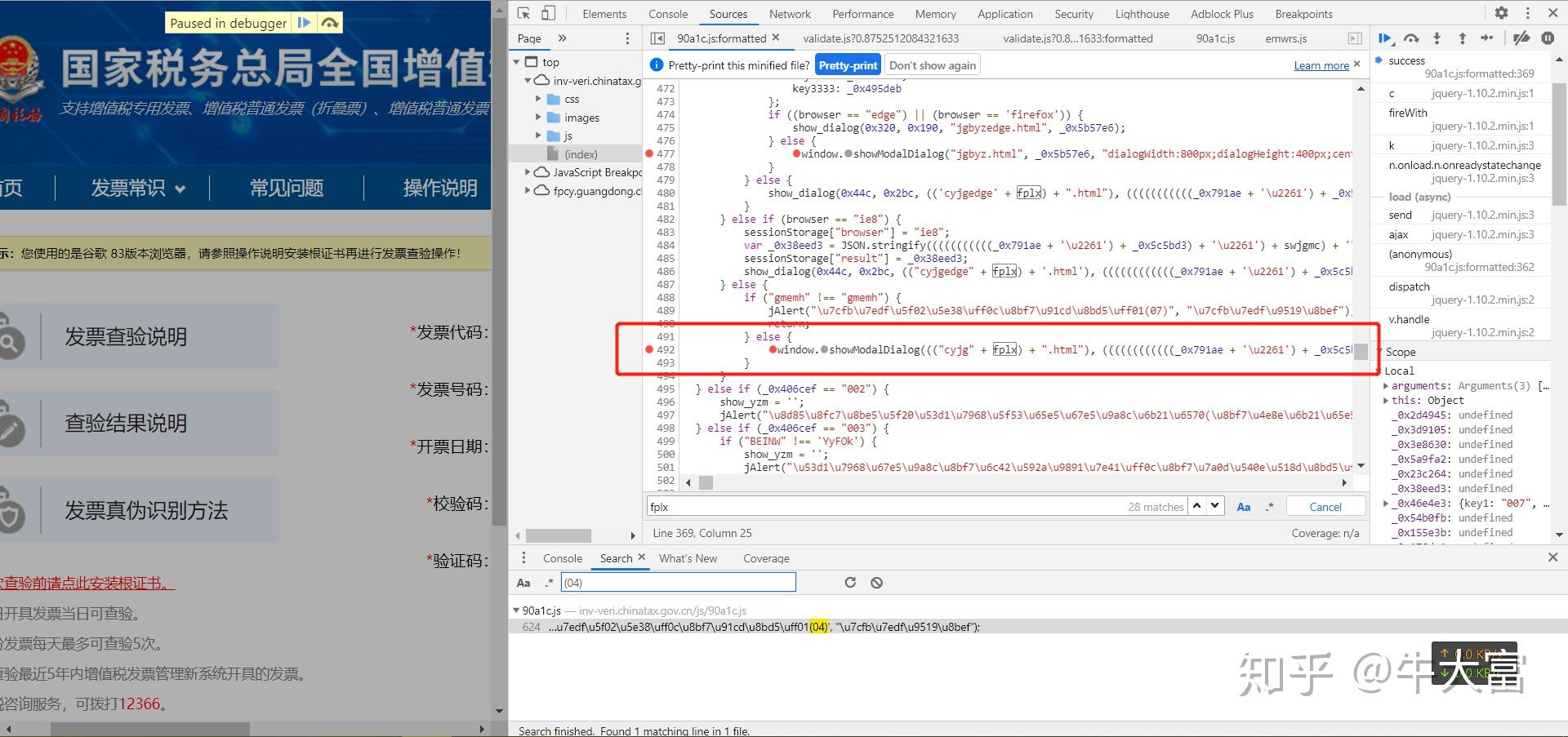The image size is (1568, 737).
Task: Step out of the current function
Action: click(1461, 38)
